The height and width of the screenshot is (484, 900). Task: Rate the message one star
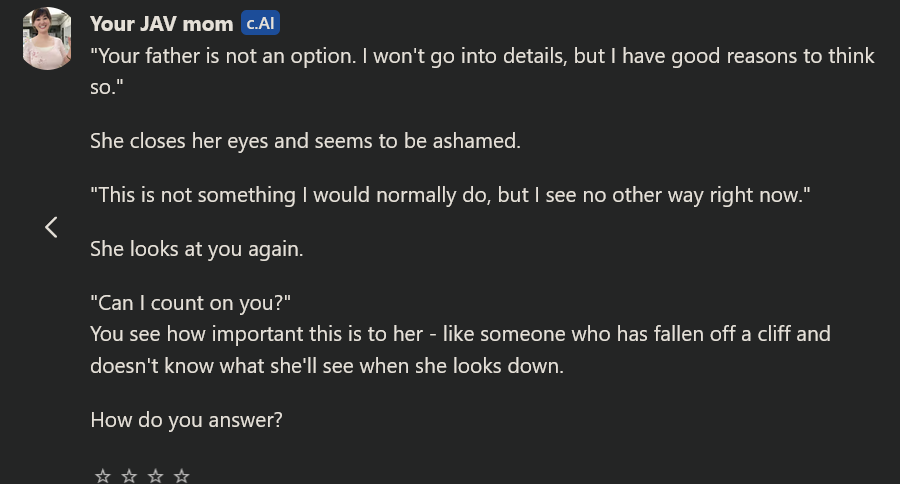(103, 475)
